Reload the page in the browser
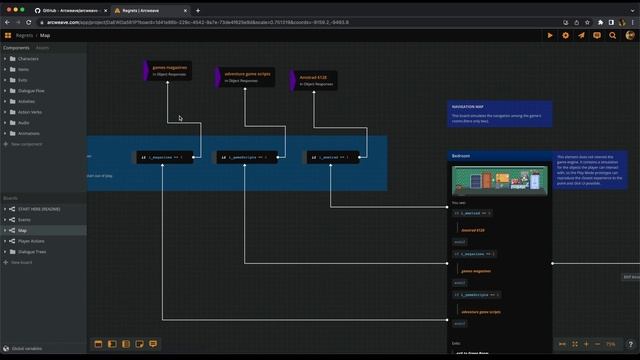 click(x=29, y=22)
